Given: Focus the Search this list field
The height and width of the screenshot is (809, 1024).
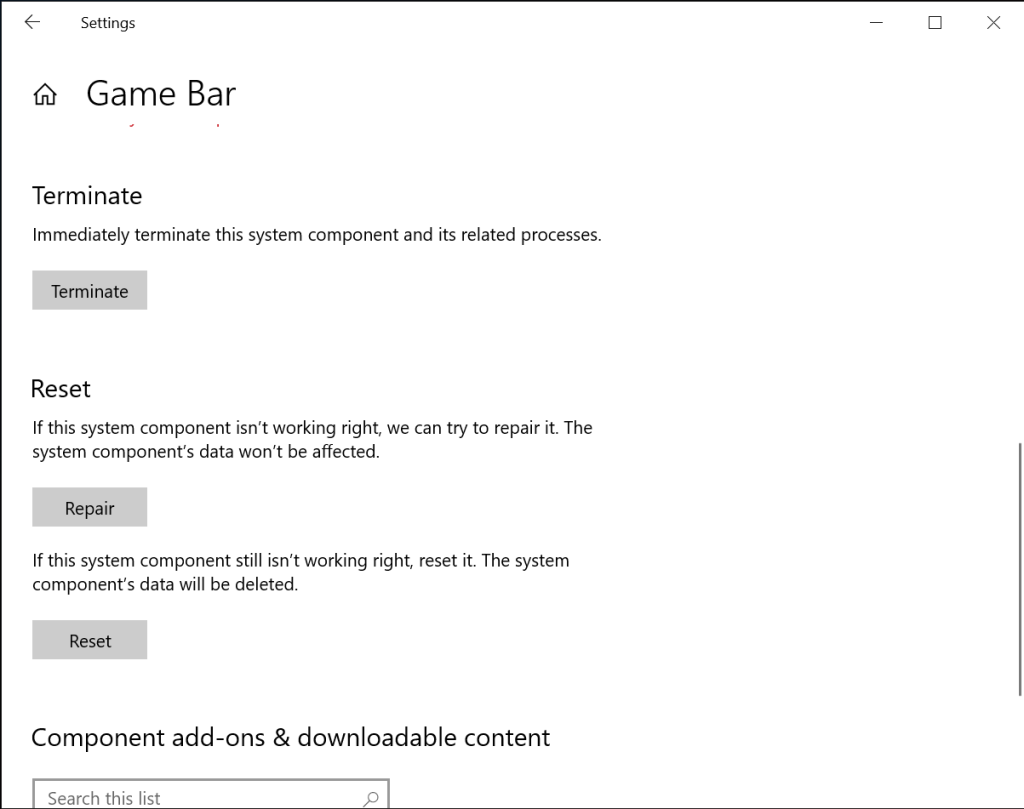Looking at the screenshot, I should tap(211, 795).
